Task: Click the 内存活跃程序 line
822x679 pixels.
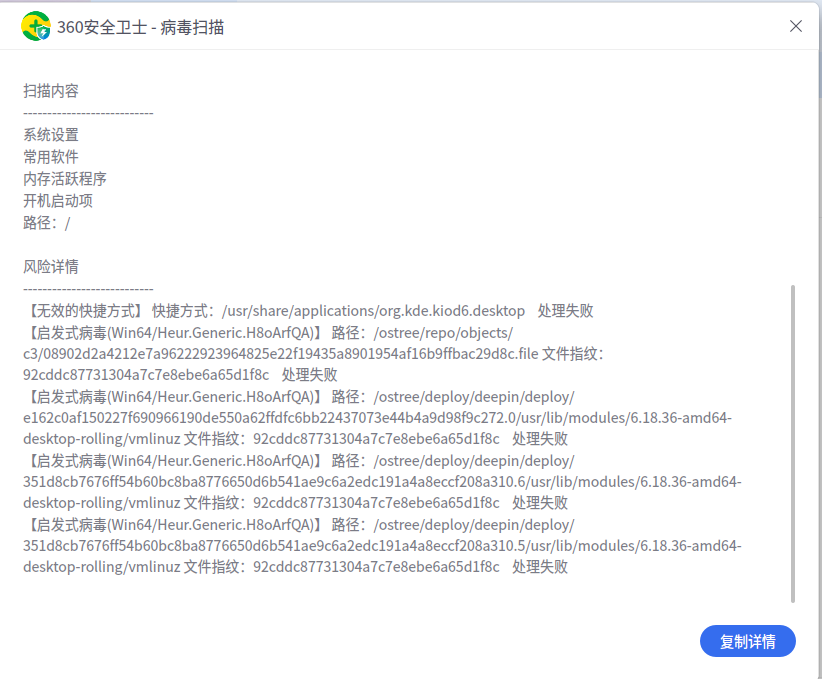Action: 65,179
